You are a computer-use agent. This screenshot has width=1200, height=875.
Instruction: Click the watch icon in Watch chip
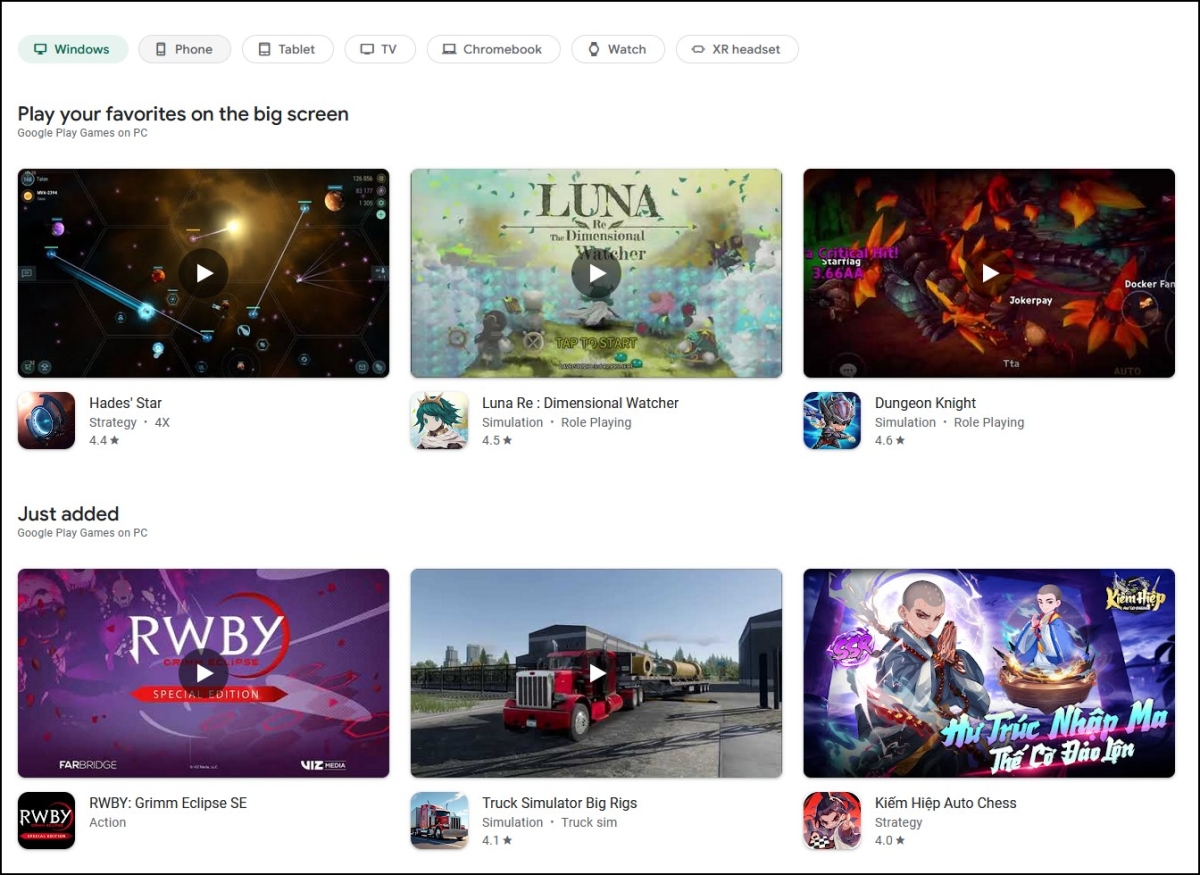pyautogui.click(x=594, y=49)
